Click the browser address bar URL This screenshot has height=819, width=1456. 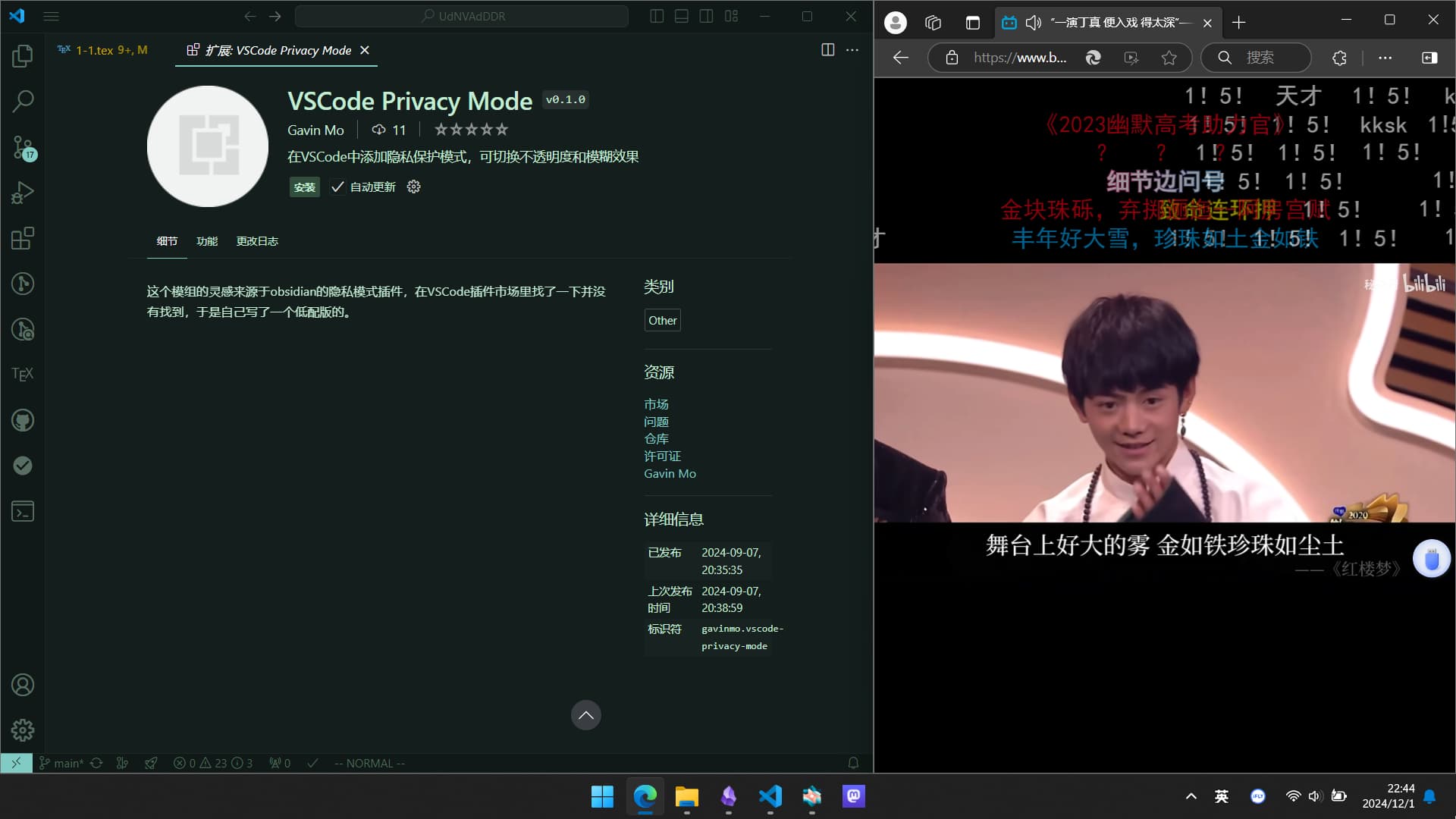click(x=1020, y=58)
